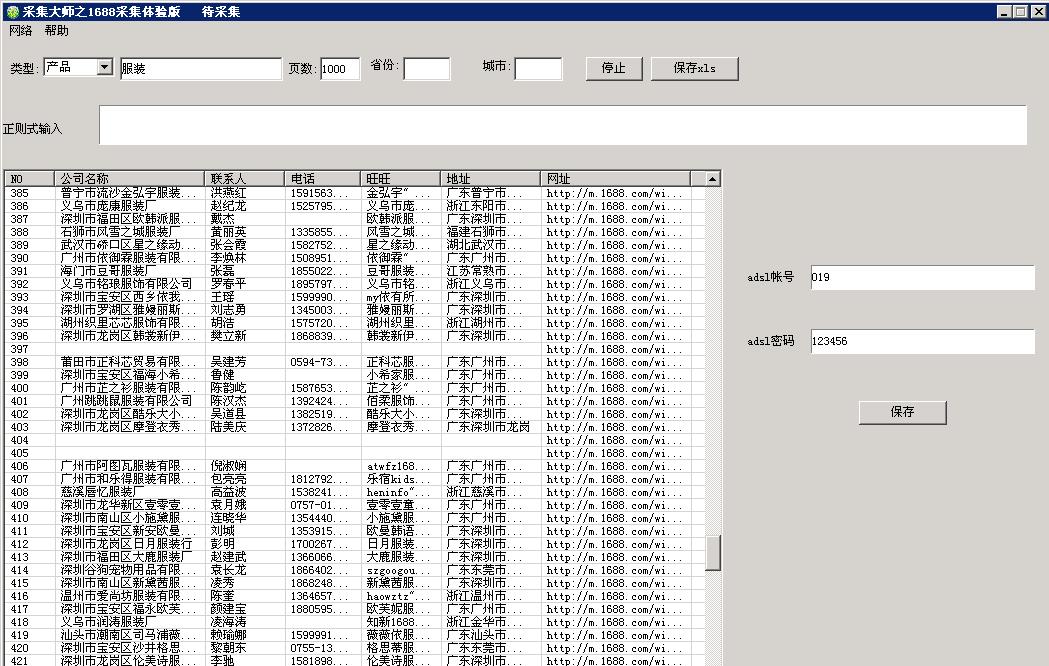Click the 联系人 column header
The image size is (1049, 666).
tap(245, 178)
